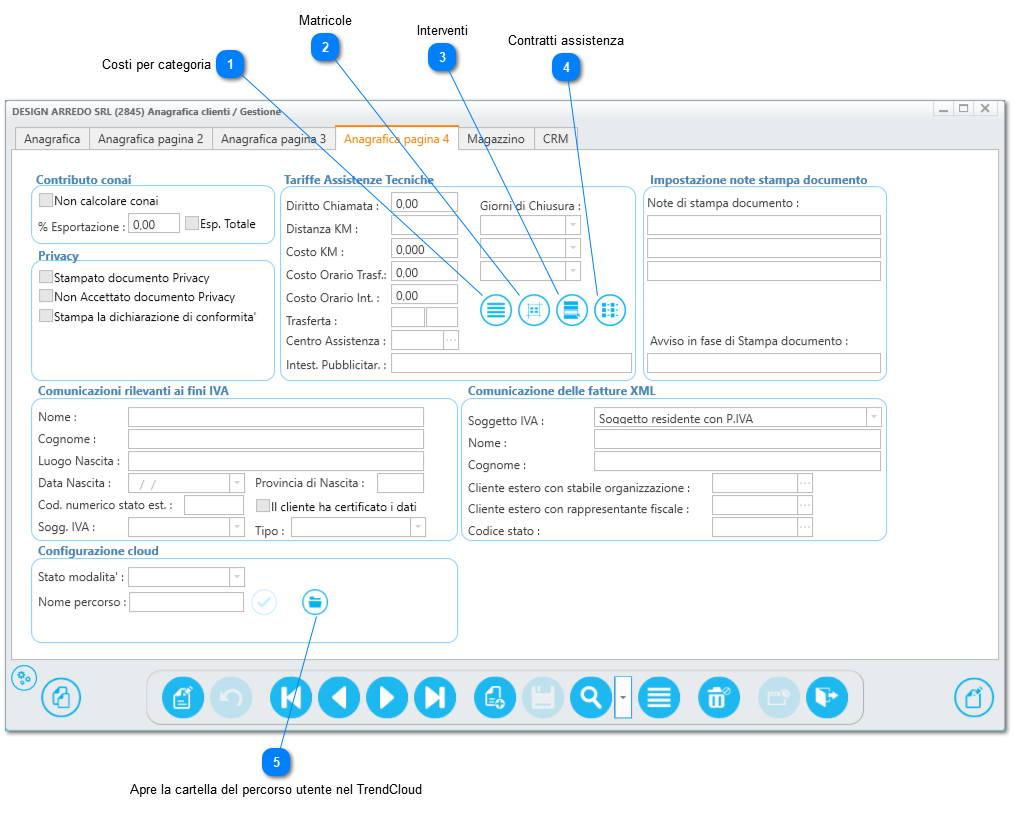Check Non Accettato documento Privacy
The width and height of the screenshot is (1014, 813).
[x=46, y=296]
